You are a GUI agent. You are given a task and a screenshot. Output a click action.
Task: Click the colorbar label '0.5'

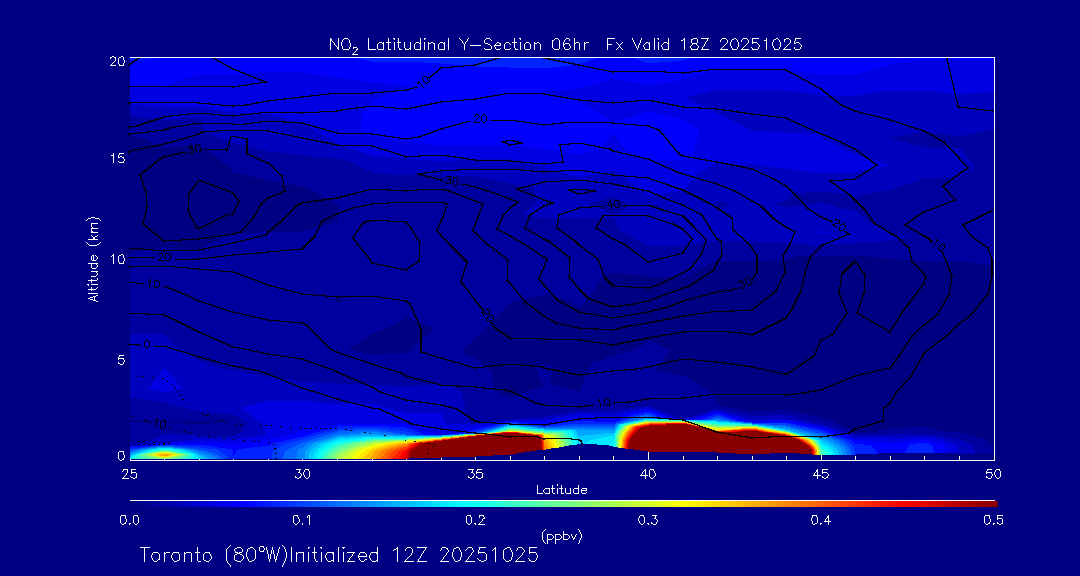coord(994,521)
